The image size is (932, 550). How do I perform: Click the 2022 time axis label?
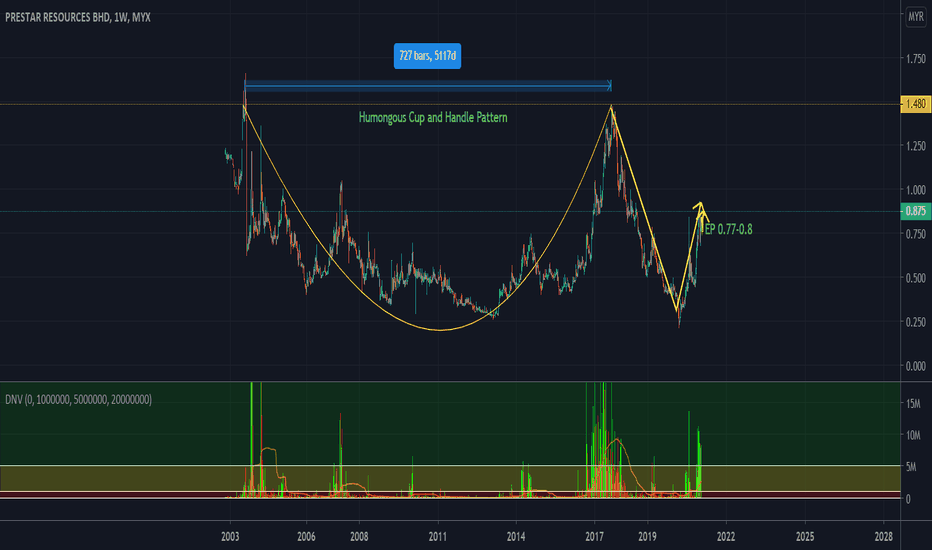[x=726, y=536]
